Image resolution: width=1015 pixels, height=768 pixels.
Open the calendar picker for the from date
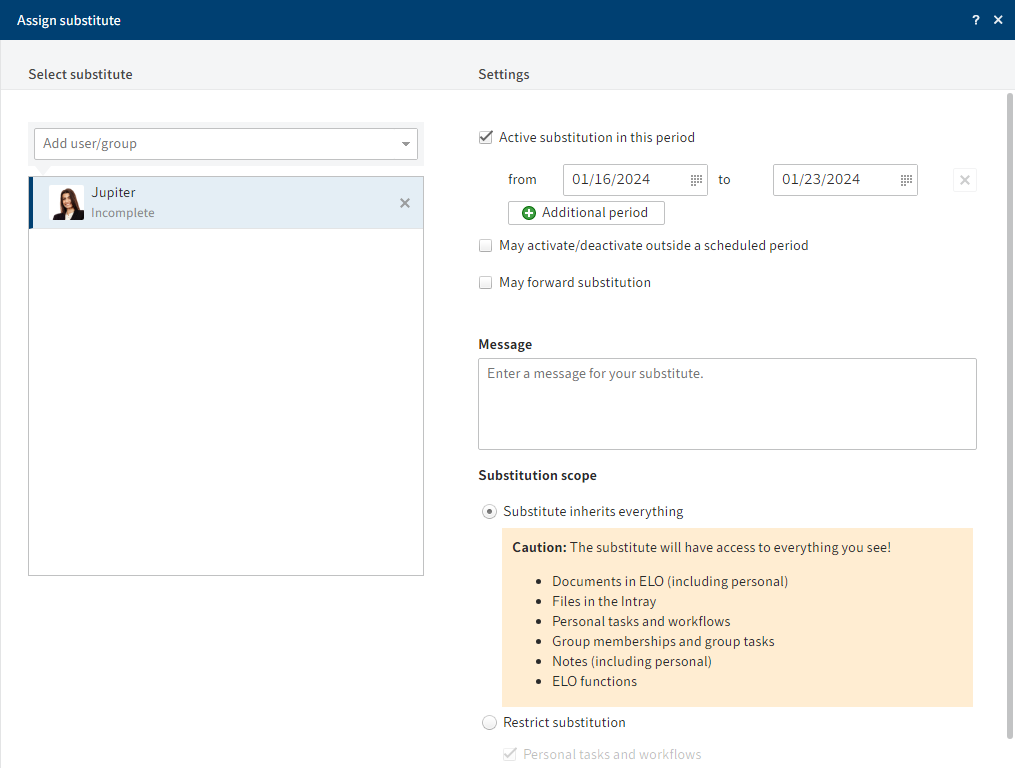(696, 180)
